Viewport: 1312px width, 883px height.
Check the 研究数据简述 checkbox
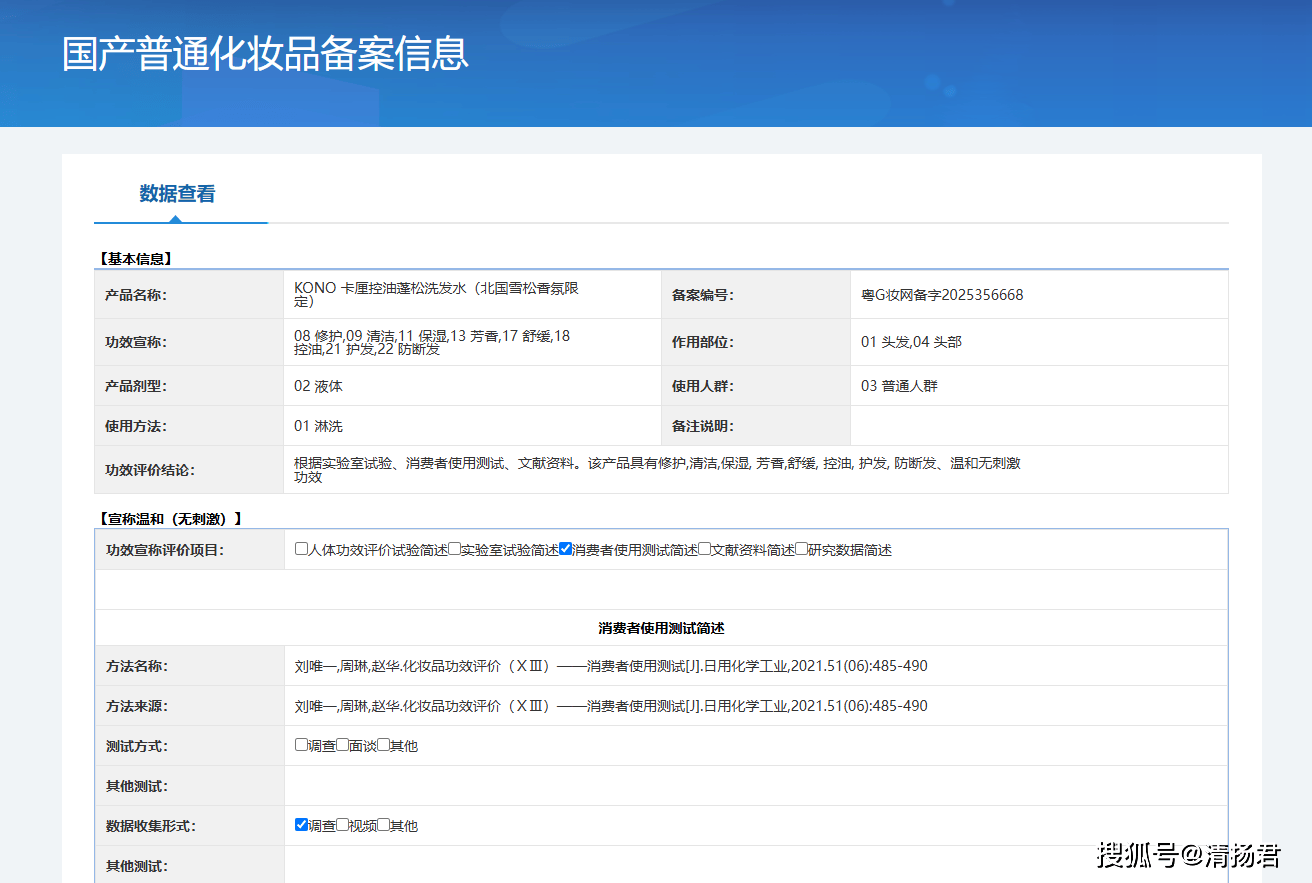[x=802, y=549]
